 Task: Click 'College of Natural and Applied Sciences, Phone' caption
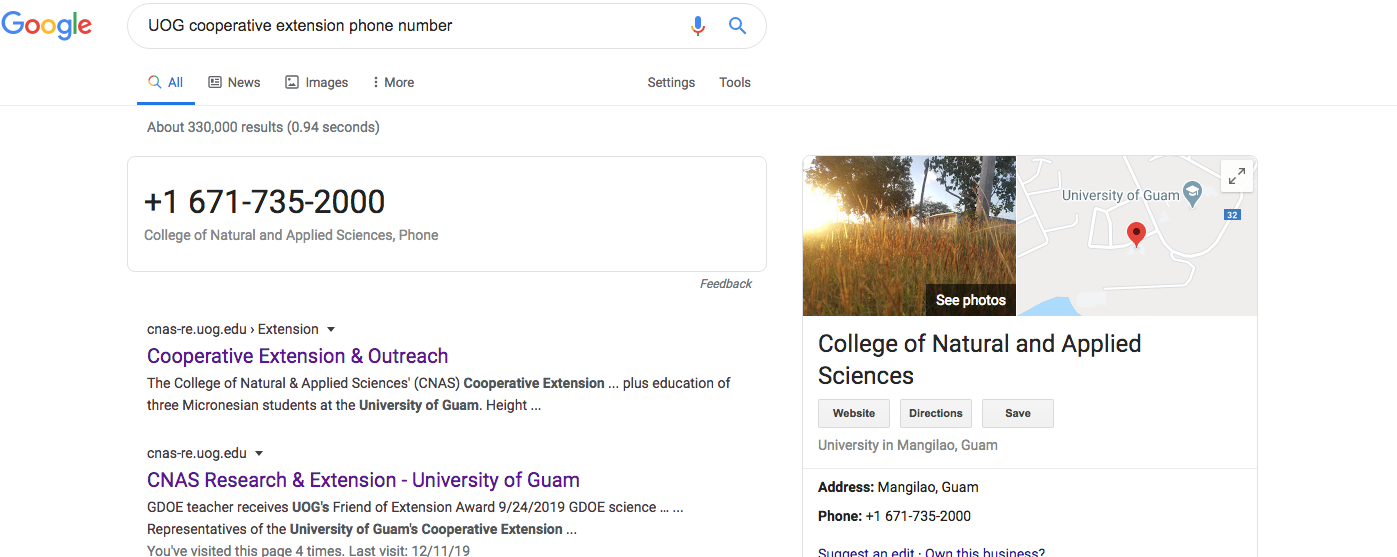pos(291,236)
